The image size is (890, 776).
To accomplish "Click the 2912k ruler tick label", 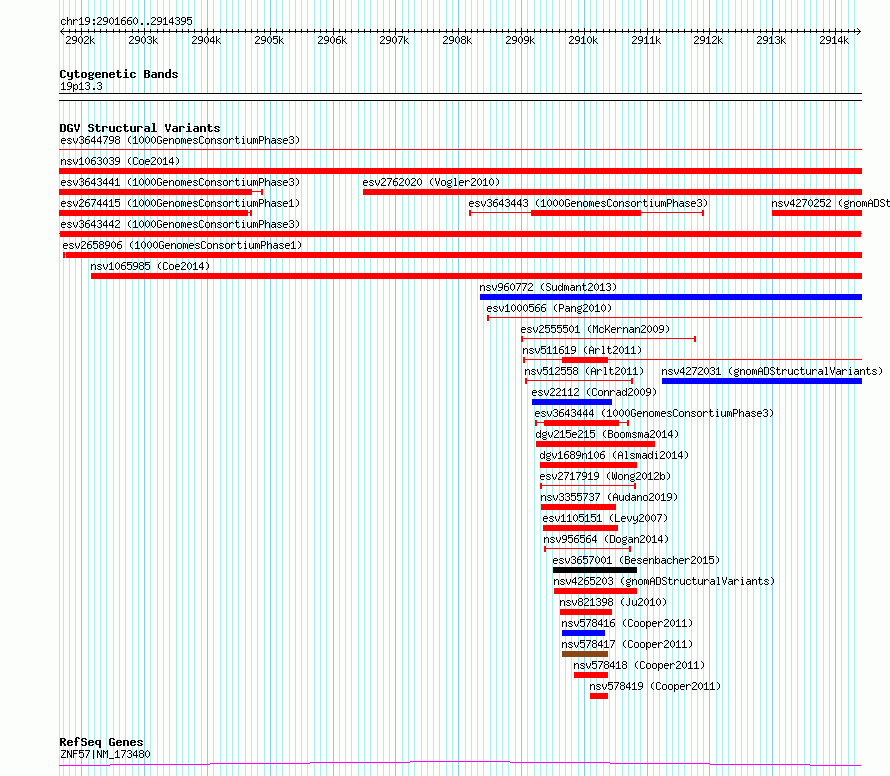I will (708, 40).
